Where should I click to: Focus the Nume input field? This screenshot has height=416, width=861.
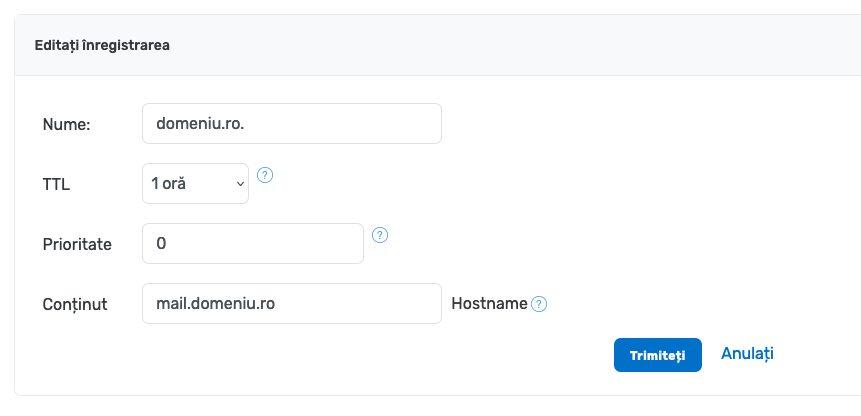[291, 124]
